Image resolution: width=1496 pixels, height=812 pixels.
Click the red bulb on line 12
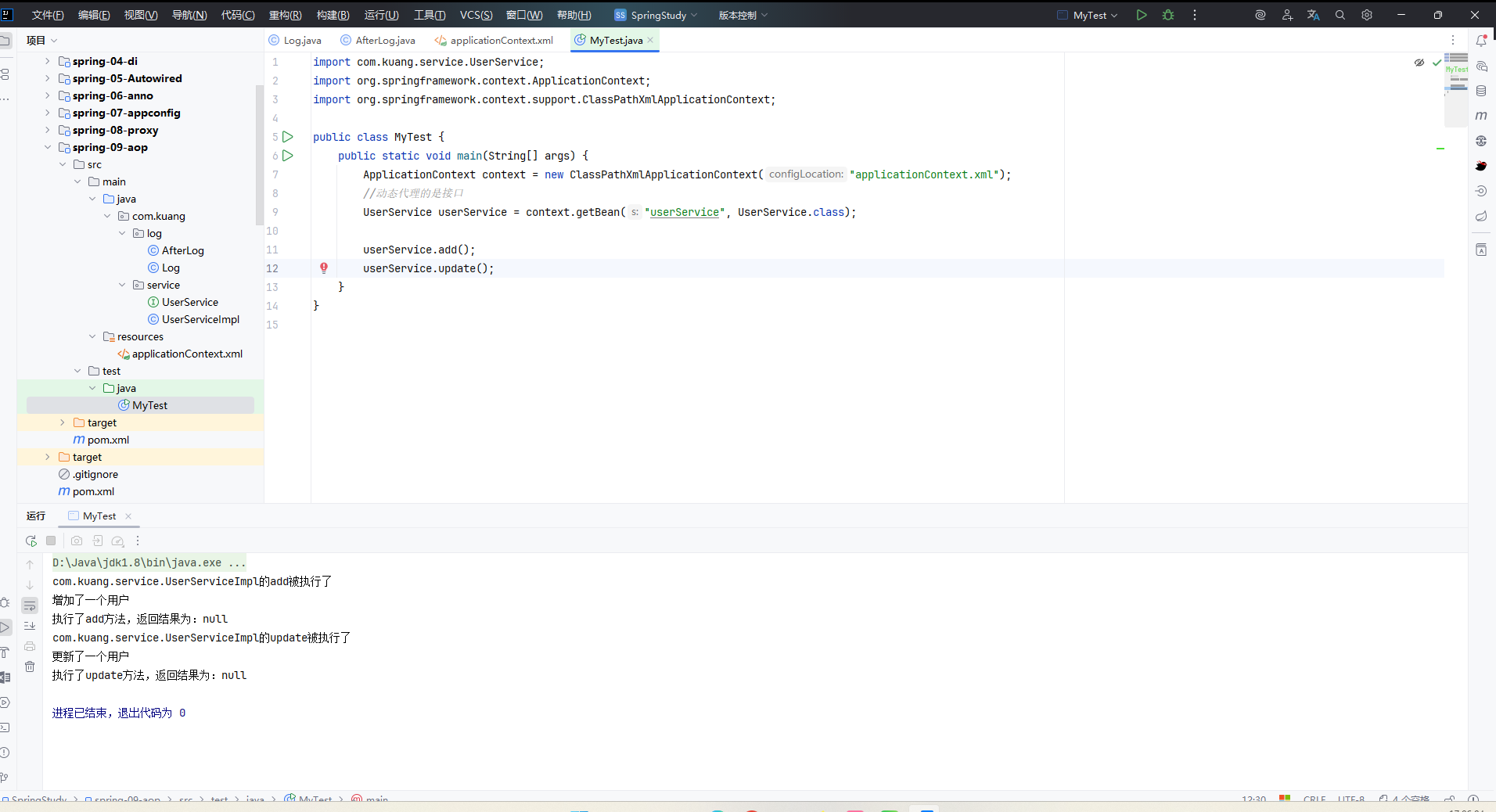coord(324,268)
